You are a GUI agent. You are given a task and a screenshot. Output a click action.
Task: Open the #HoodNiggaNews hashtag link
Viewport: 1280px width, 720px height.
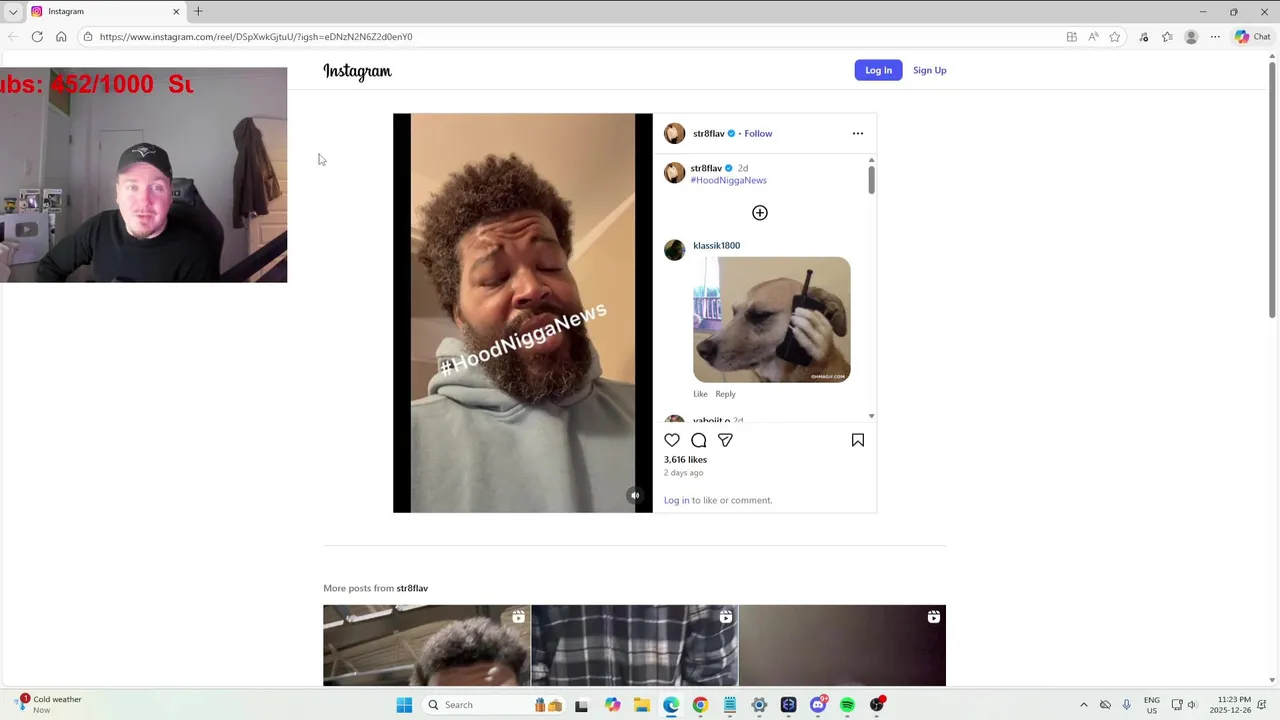[728, 180]
